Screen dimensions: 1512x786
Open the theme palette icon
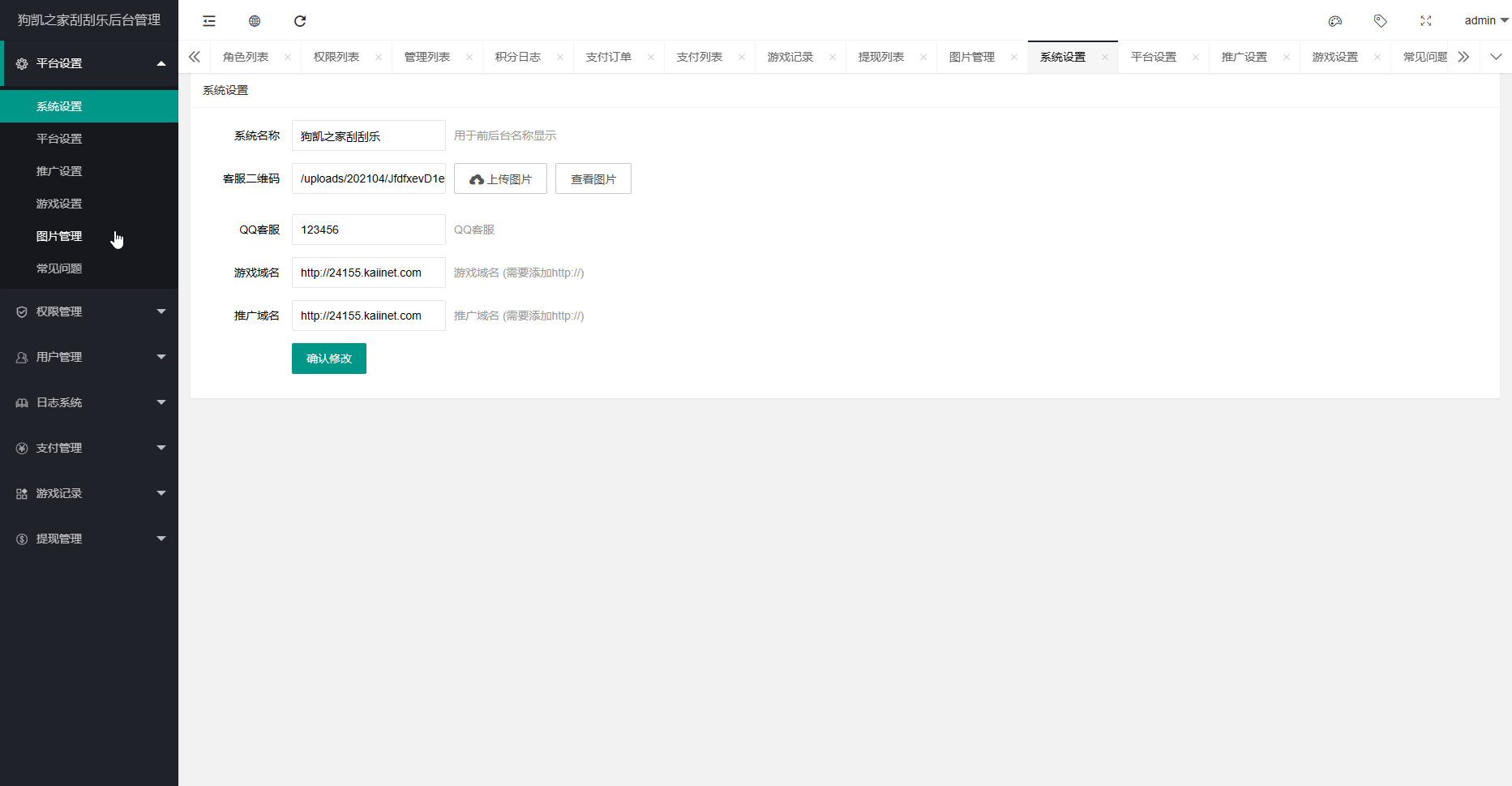1335,21
